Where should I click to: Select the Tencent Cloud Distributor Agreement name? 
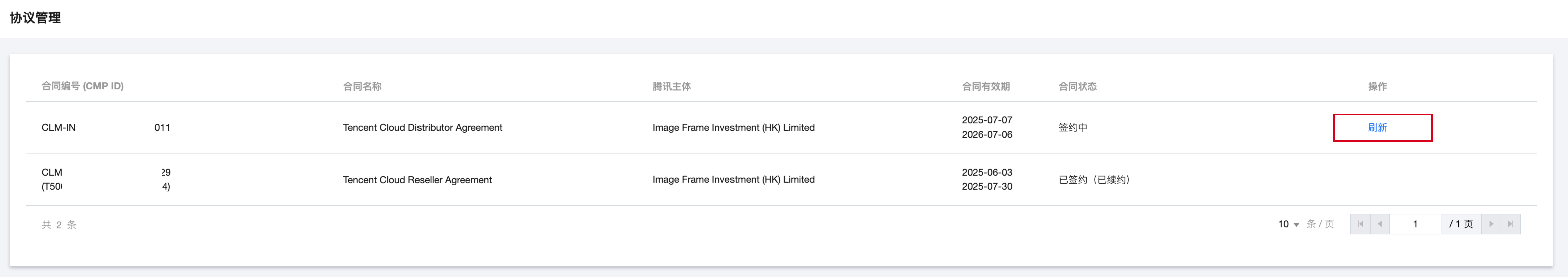tap(423, 127)
